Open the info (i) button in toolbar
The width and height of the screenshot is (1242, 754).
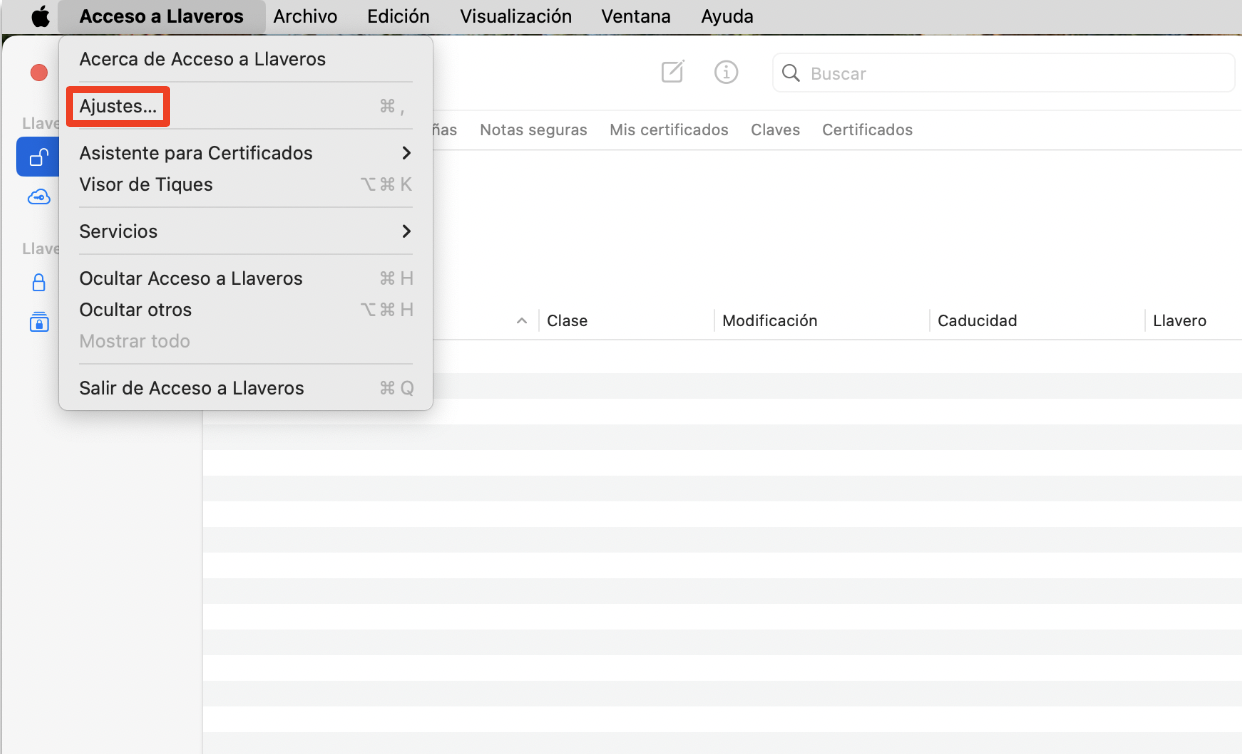point(726,72)
